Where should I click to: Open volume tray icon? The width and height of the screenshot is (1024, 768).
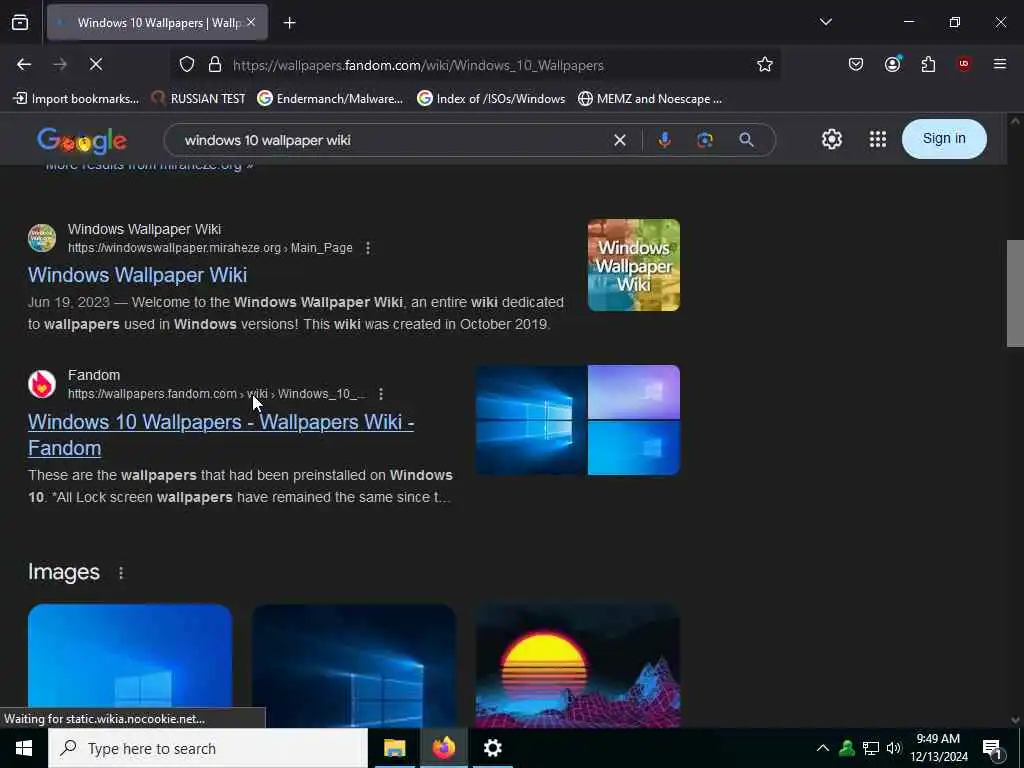(x=893, y=748)
